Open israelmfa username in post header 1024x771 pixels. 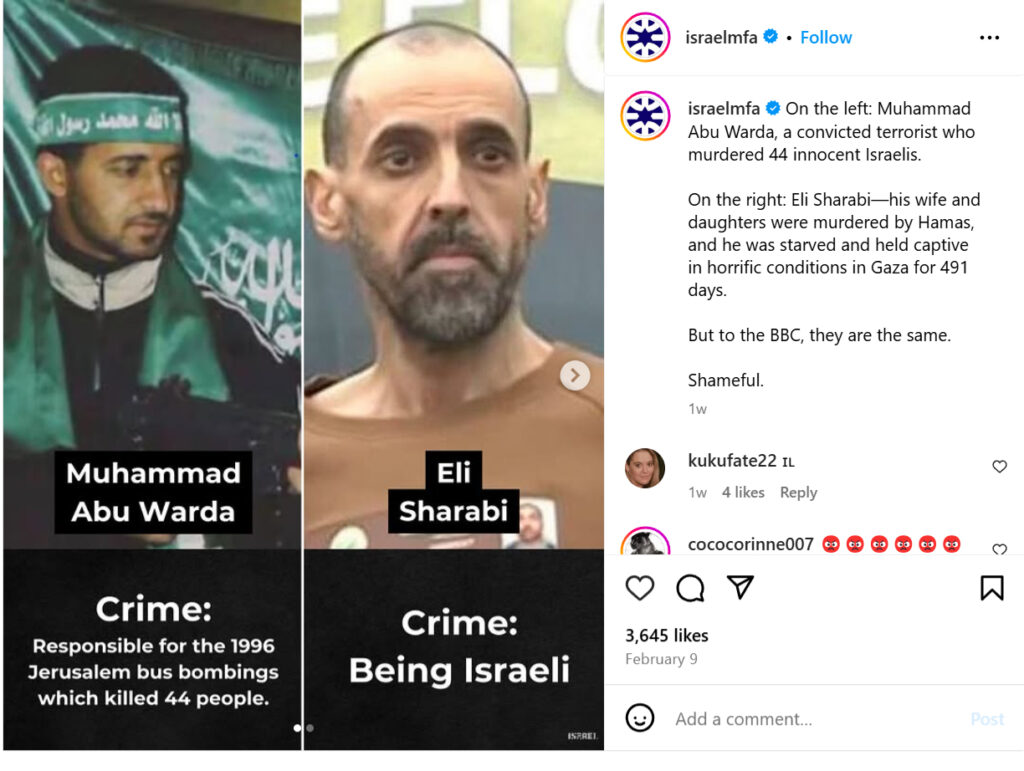pos(721,37)
